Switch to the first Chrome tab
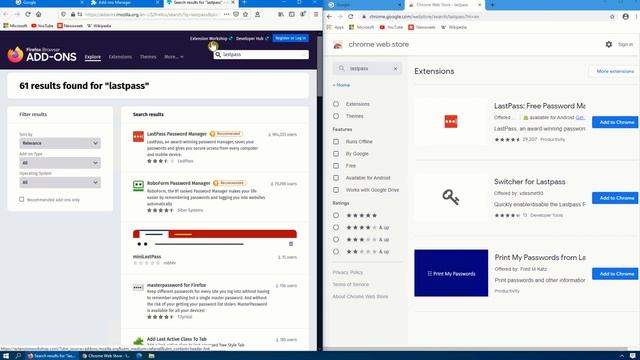Viewport: 640px width, 360px height. pyautogui.click(x=364, y=5)
